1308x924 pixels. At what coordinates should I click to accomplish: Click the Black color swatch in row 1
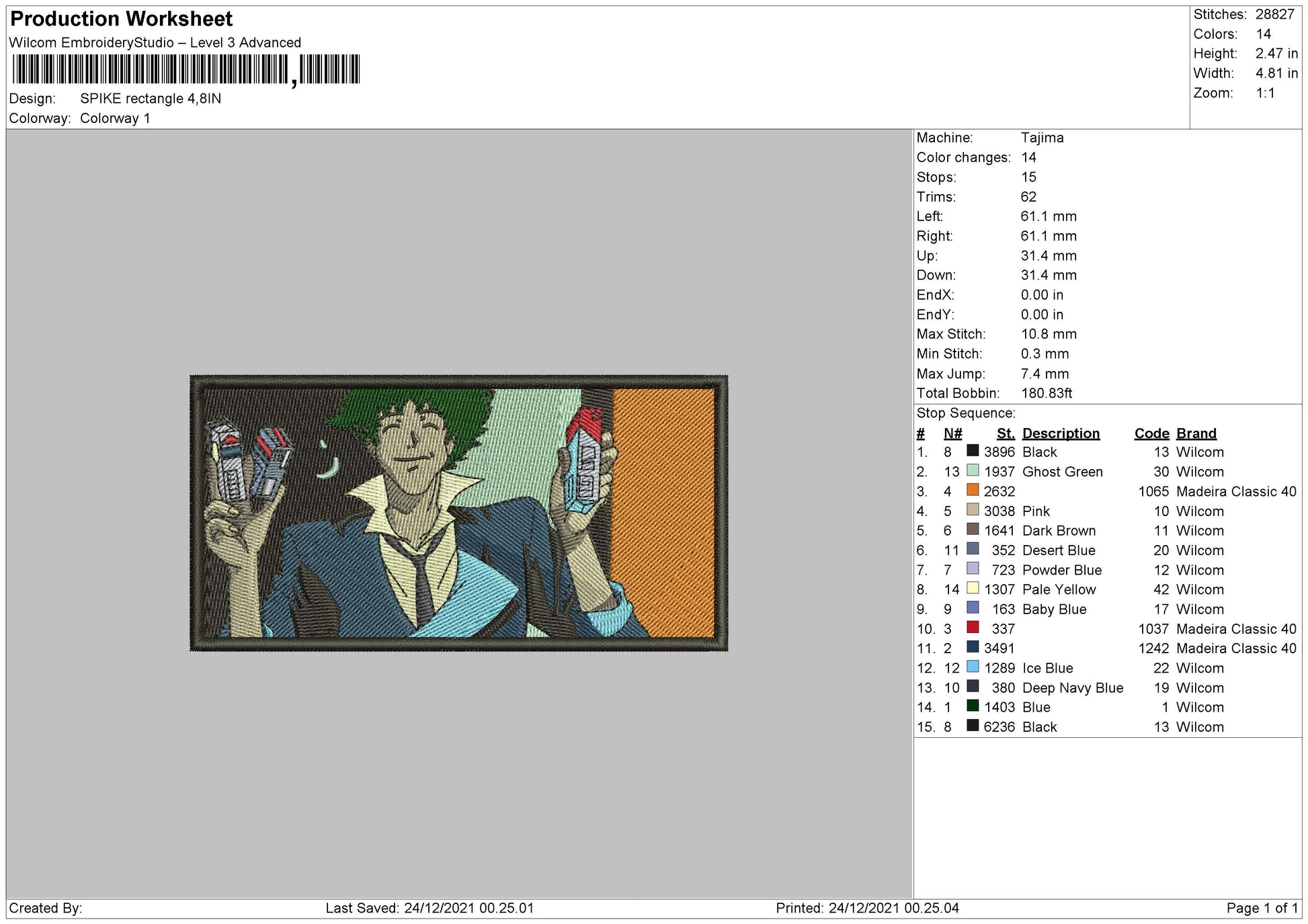(x=973, y=450)
